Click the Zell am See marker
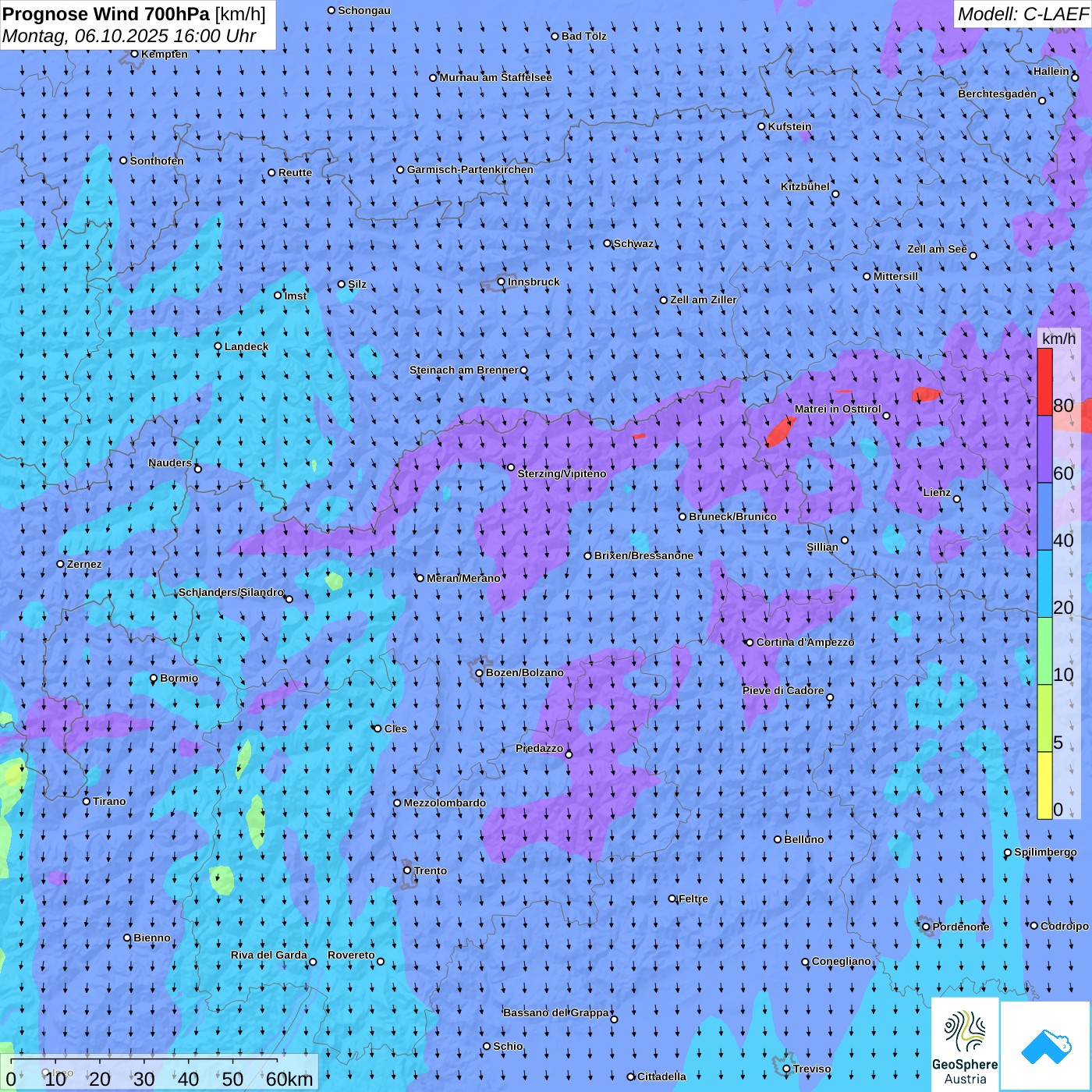The height and width of the screenshot is (1092, 1092). [x=973, y=256]
